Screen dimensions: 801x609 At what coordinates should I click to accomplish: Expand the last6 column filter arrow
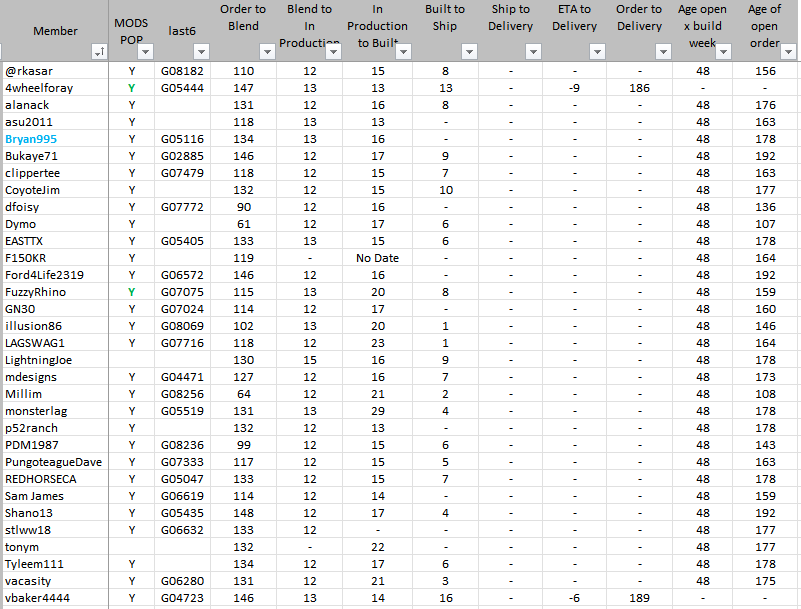coord(200,51)
